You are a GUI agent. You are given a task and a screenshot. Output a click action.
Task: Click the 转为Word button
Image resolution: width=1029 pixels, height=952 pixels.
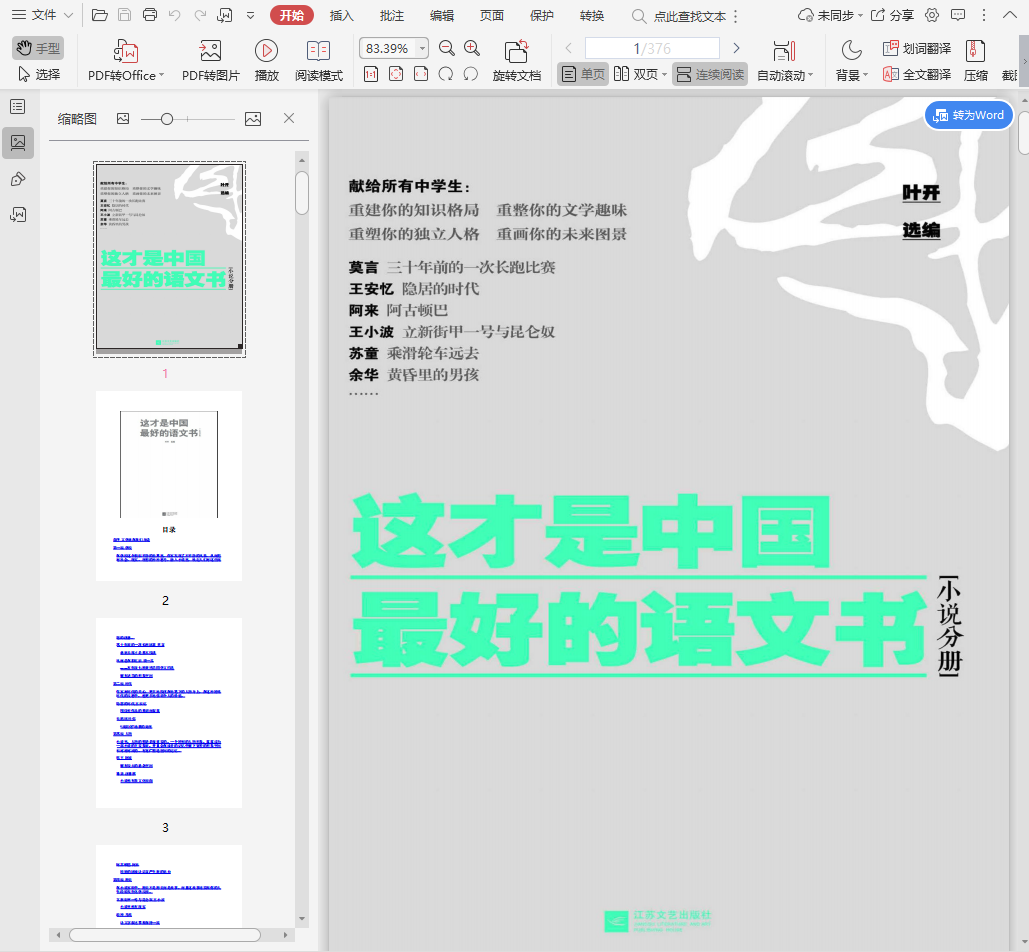pos(968,115)
